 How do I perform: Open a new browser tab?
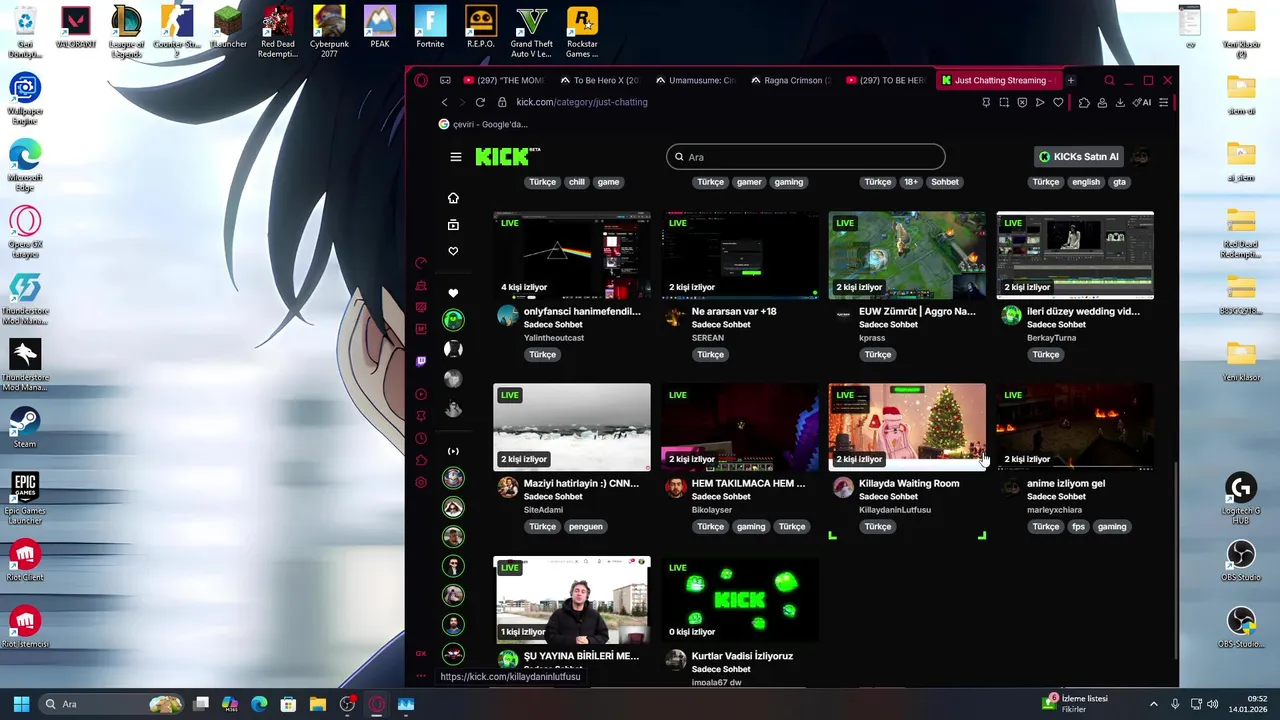click(x=1070, y=80)
